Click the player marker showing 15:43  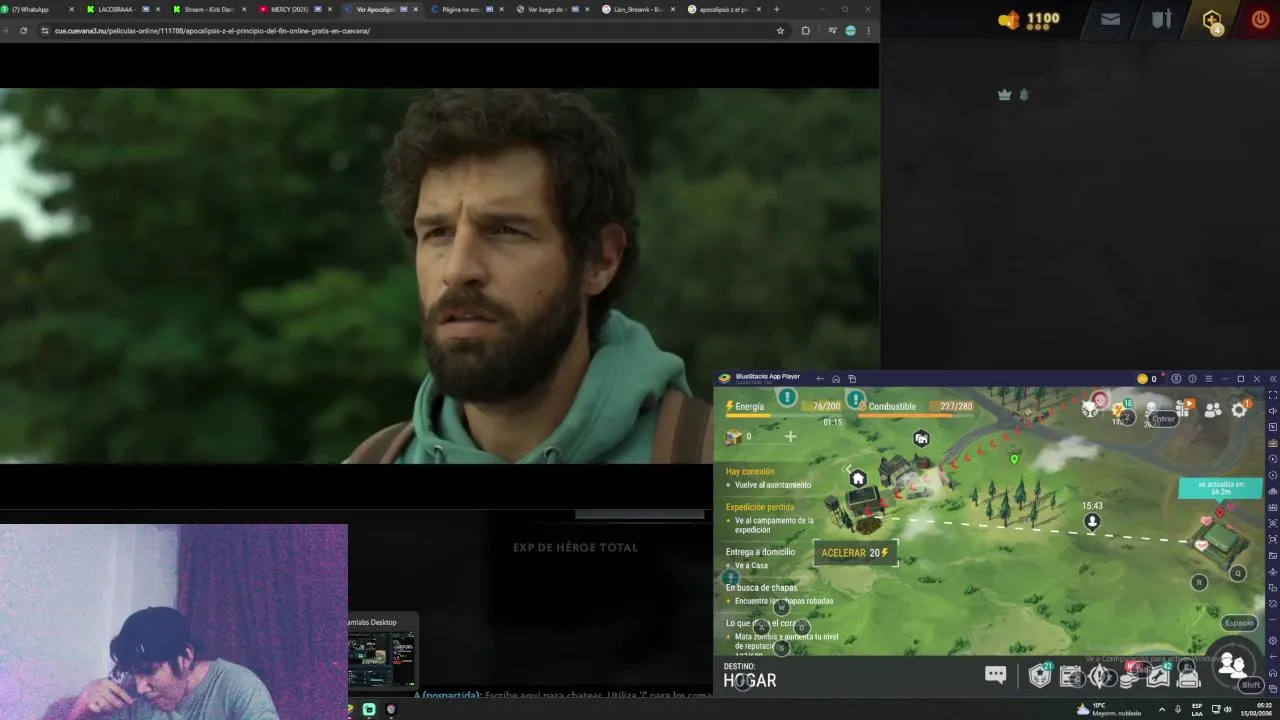tap(1092, 521)
